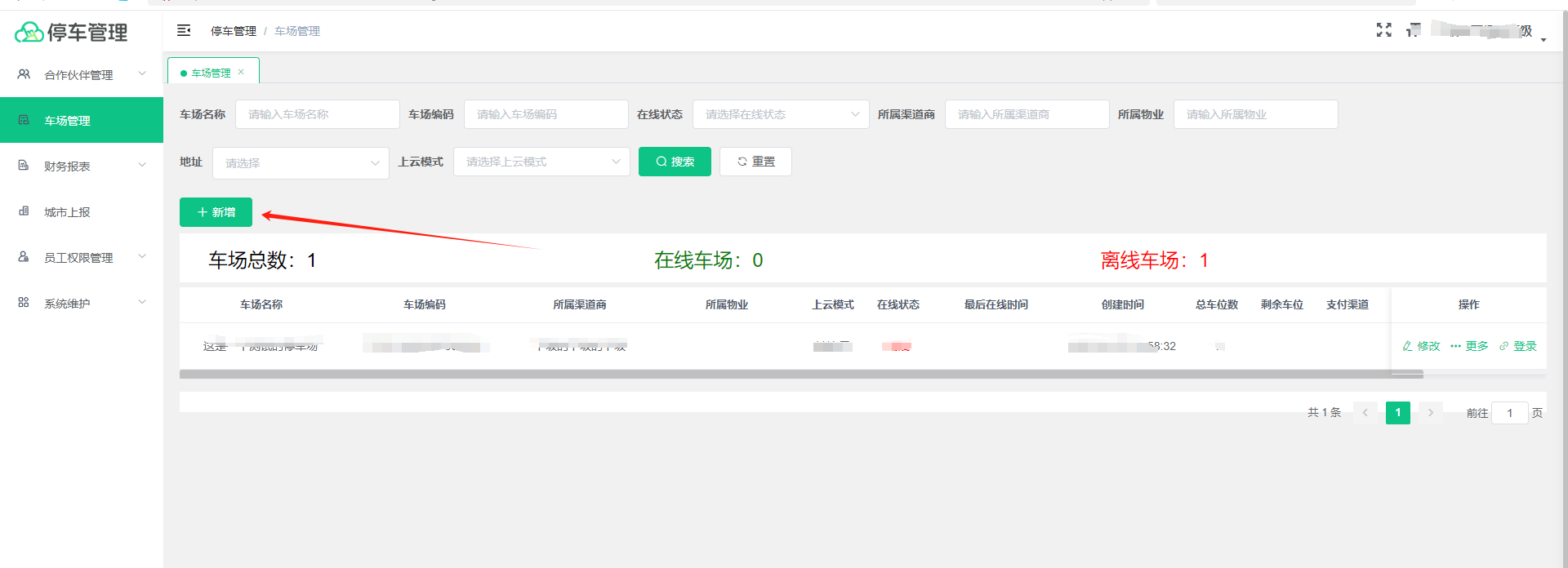The image size is (1568, 568).
Task: Click the horizontal table scrollbar
Action: [801, 374]
